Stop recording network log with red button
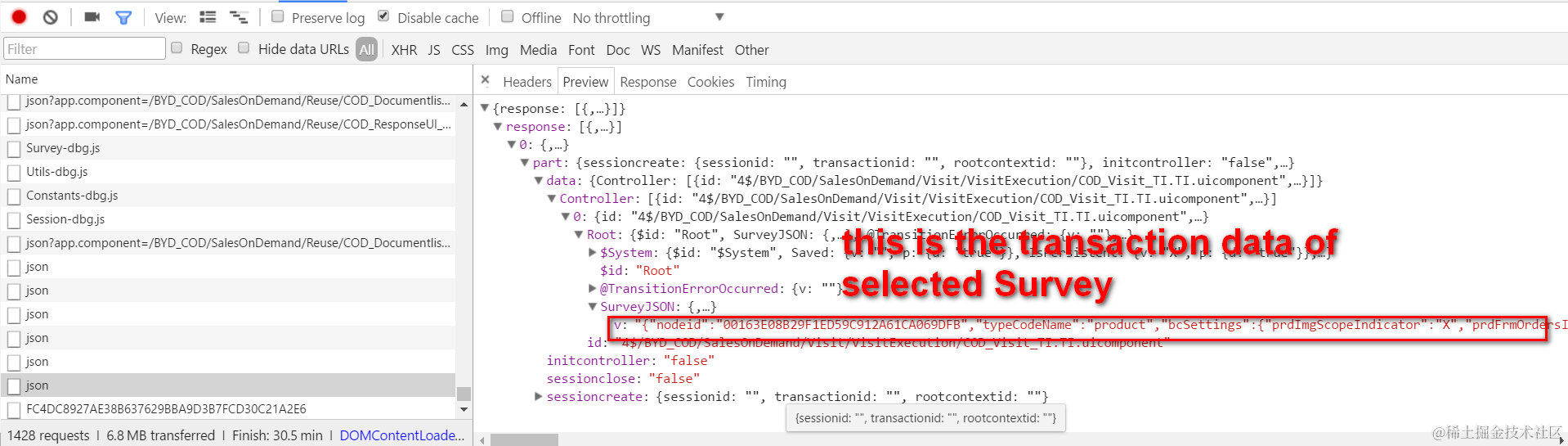The image size is (1568, 446). [20, 17]
